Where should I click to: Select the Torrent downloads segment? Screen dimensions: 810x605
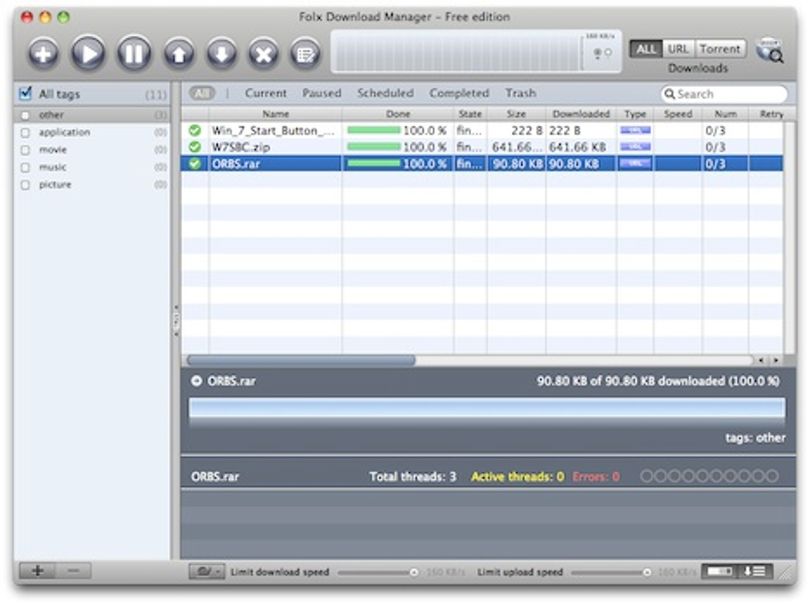click(x=720, y=49)
